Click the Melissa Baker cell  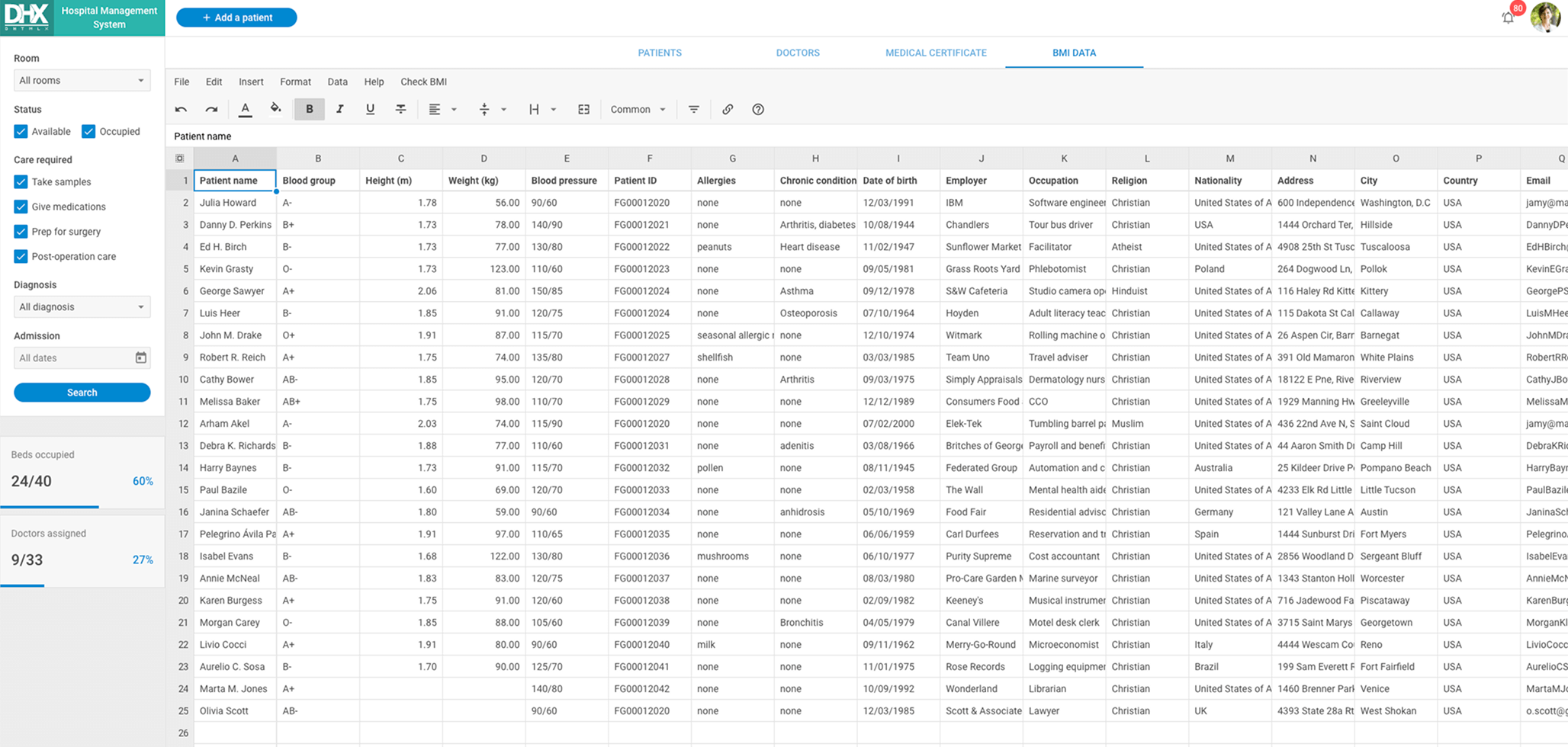[235, 402]
